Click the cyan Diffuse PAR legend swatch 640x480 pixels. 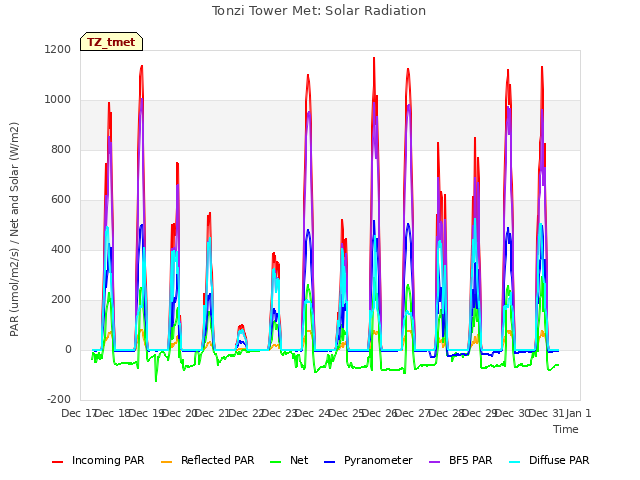pos(515,462)
